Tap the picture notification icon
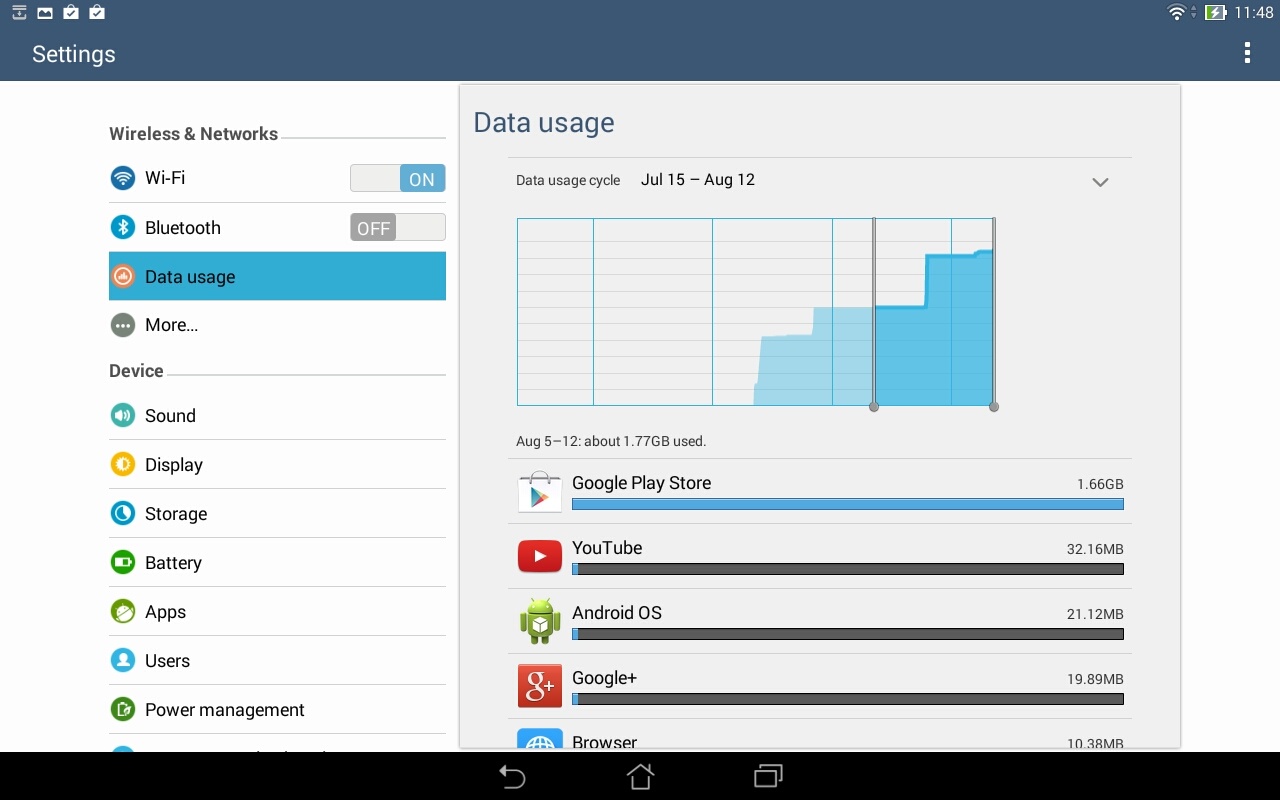 tap(45, 12)
